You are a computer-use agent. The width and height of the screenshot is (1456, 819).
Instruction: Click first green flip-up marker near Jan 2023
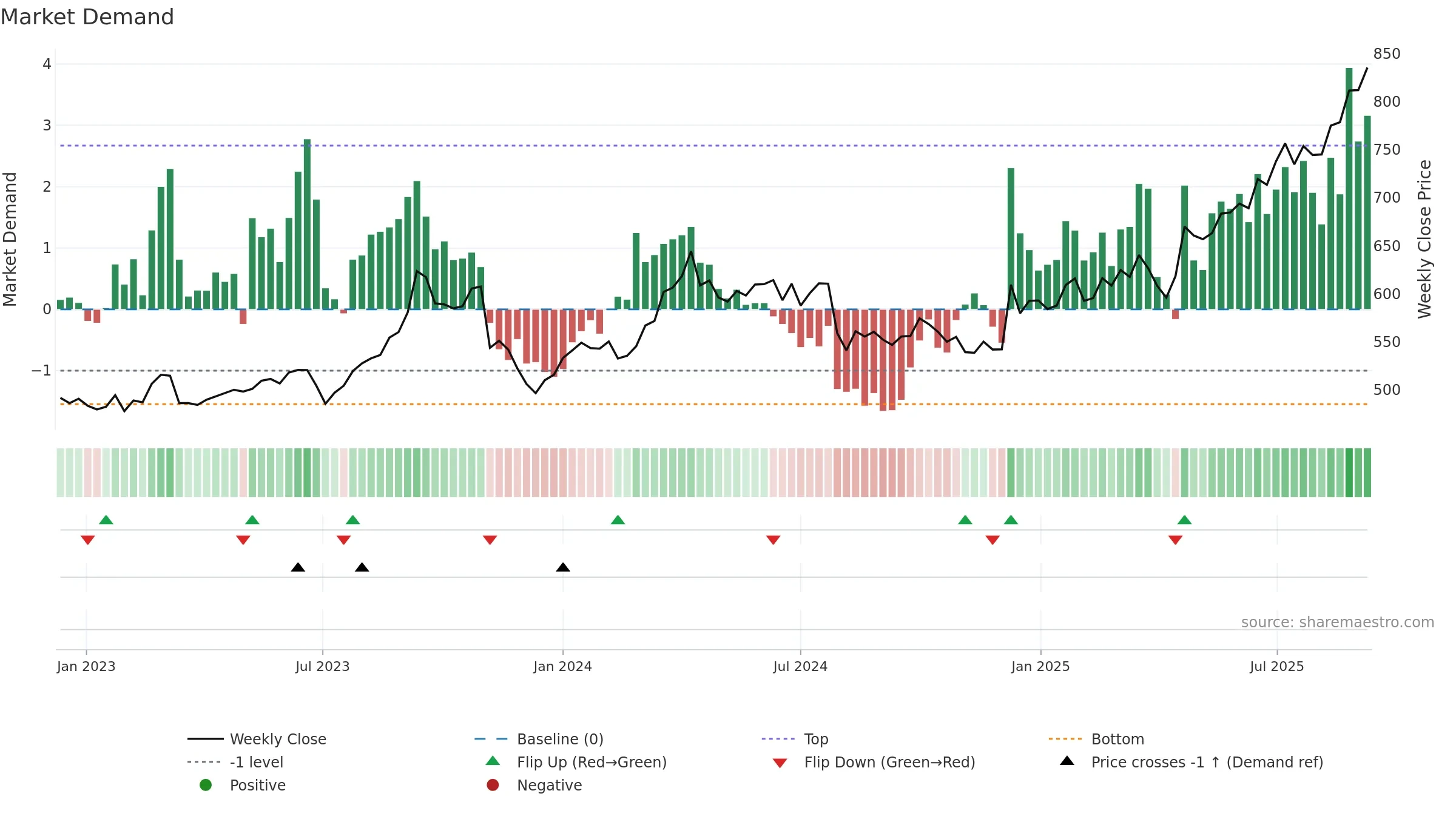[x=106, y=520]
